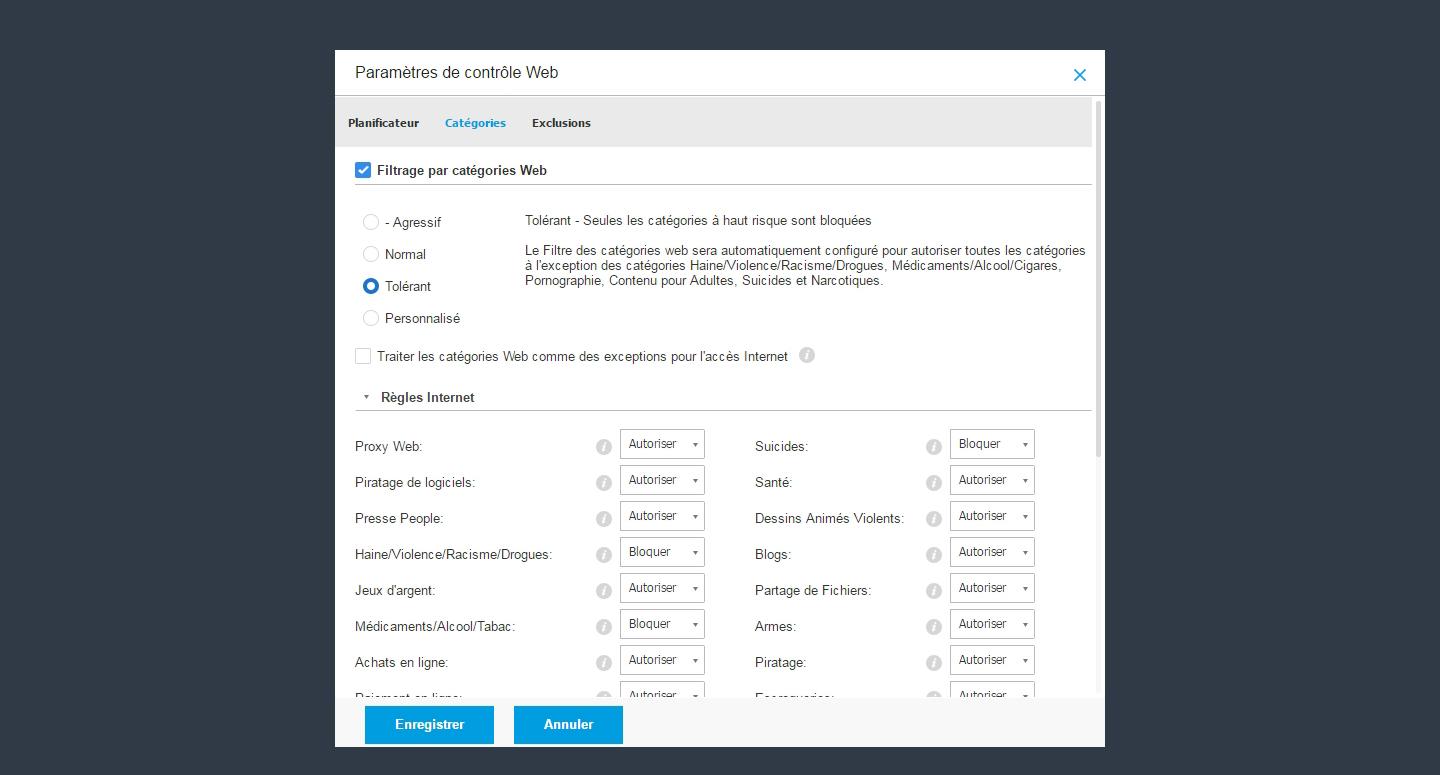This screenshot has height=775, width=1440.
Task: Click the Annuler button
Action: (568, 725)
